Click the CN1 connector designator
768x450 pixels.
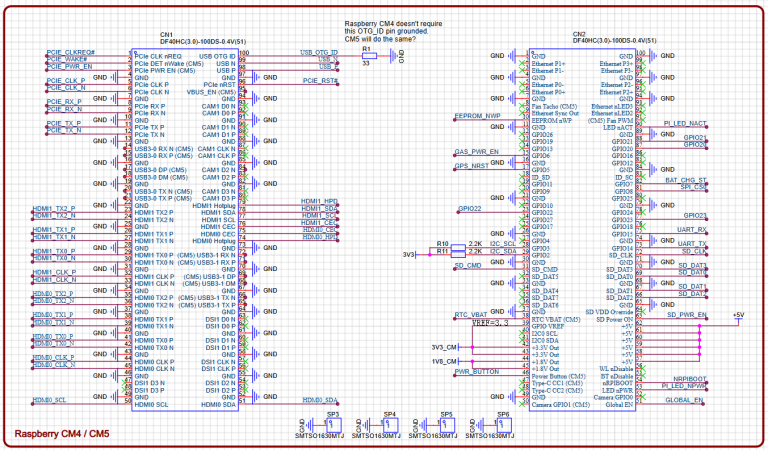coord(166,35)
